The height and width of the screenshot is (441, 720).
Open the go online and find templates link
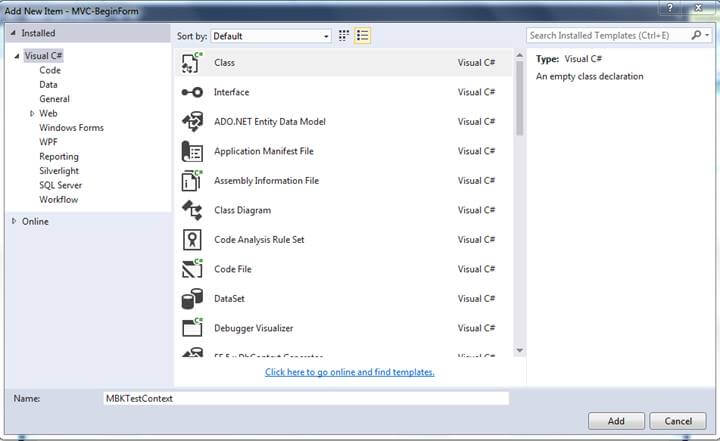pyautogui.click(x=349, y=372)
